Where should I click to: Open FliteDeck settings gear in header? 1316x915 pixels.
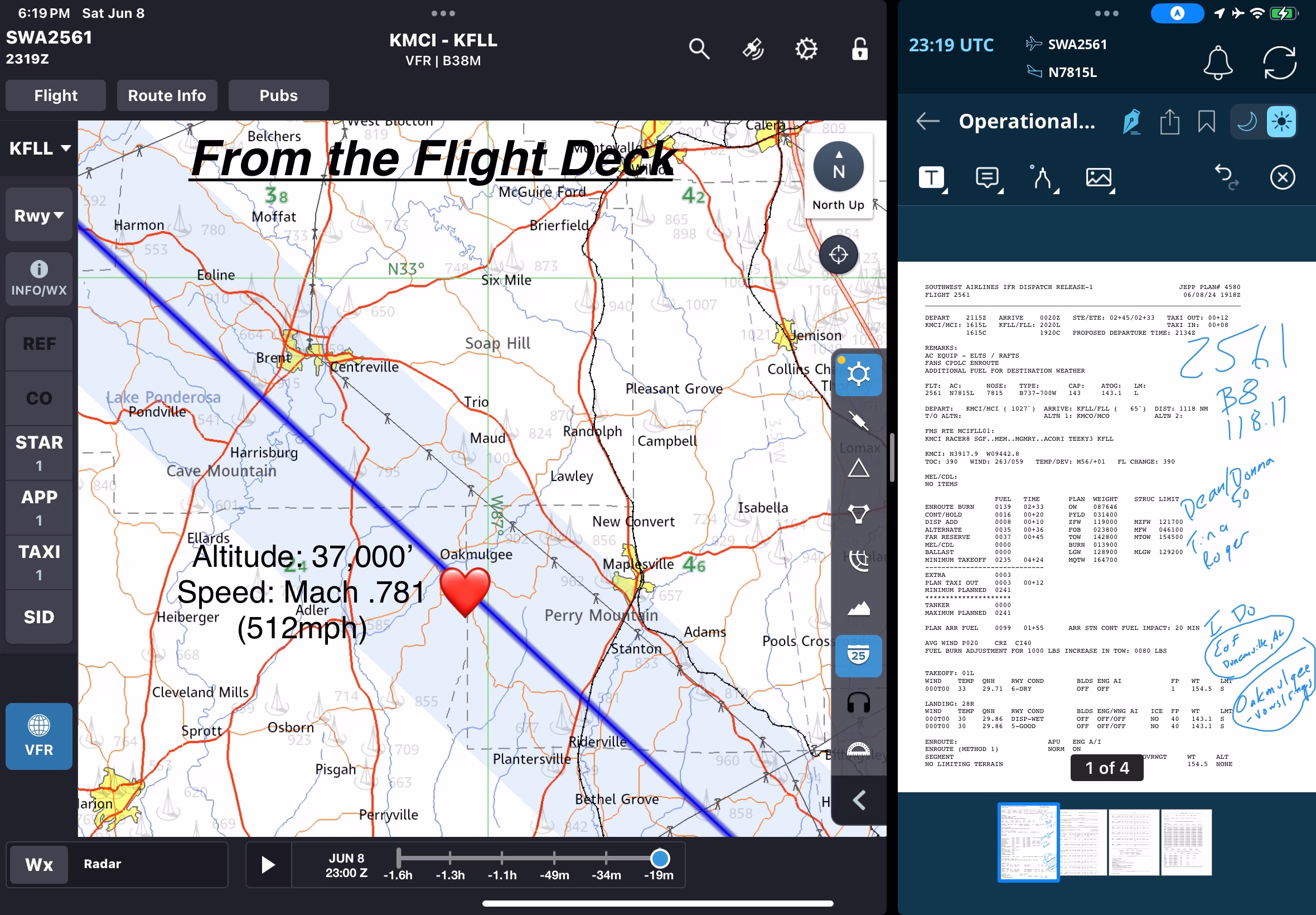pos(806,49)
